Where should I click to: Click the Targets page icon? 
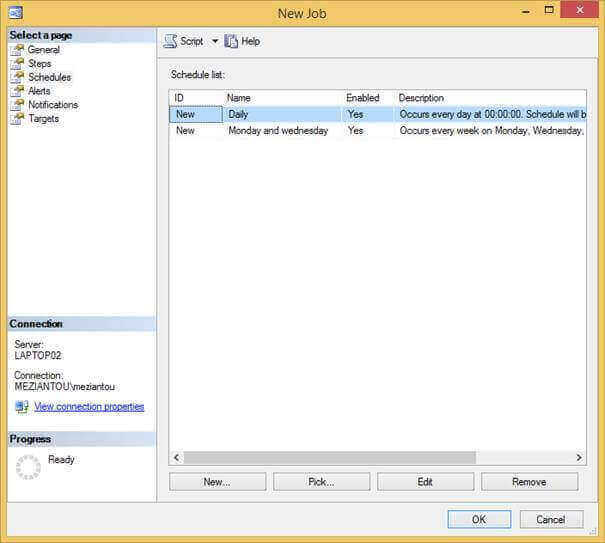click(17, 119)
